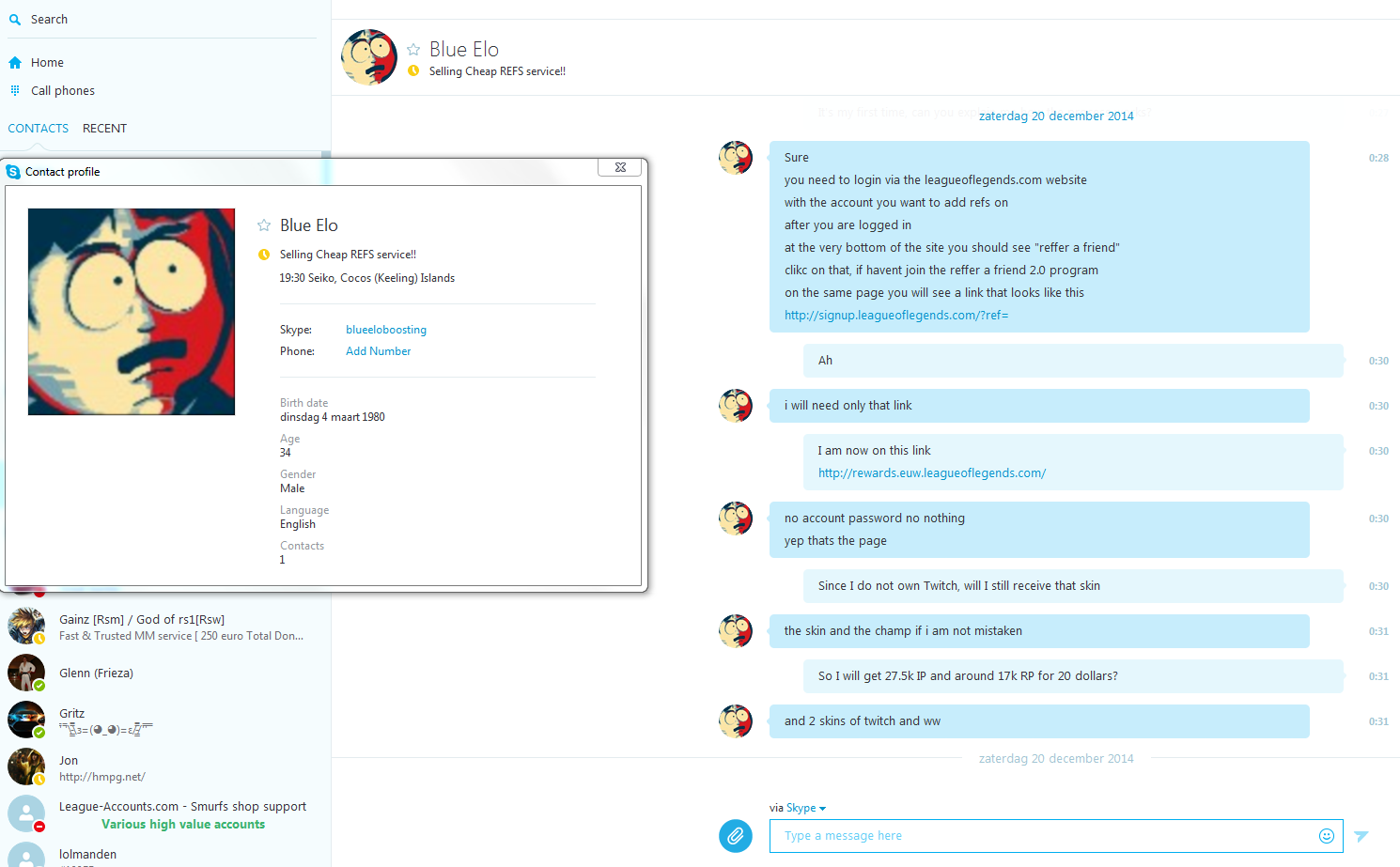Screen dimensions: 1400x867
Task: Click the Language value English
Action: pos(298,524)
